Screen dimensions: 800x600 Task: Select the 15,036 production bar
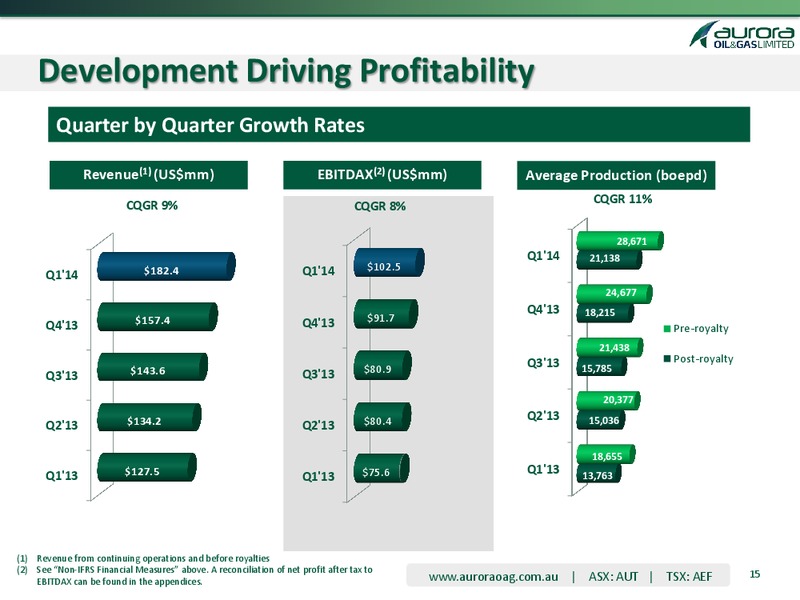601,419
